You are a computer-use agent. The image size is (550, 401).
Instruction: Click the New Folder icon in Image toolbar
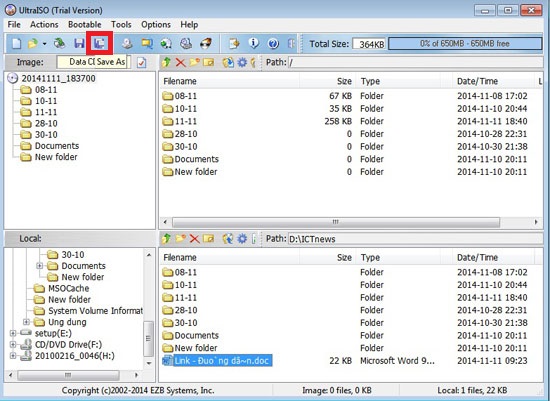[194, 62]
